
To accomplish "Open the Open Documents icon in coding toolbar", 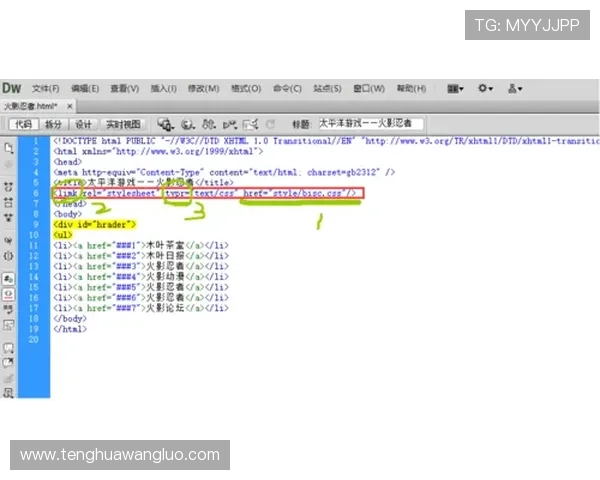I will 8,148.
